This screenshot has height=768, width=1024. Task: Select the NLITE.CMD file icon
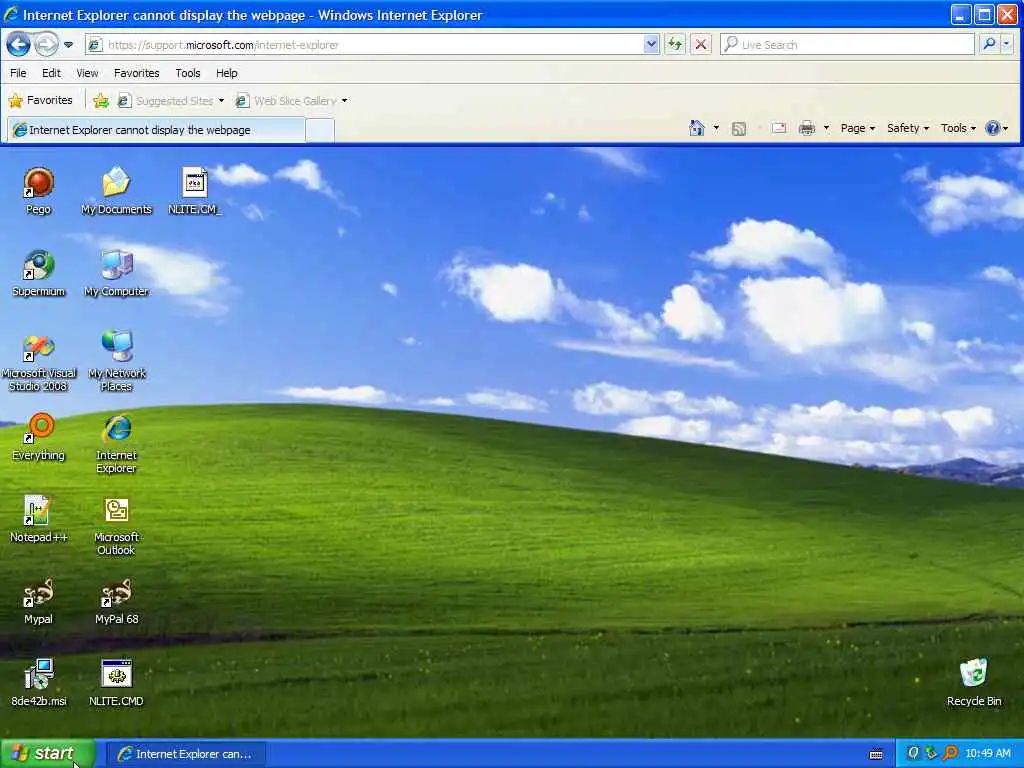[x=116, y=683]
